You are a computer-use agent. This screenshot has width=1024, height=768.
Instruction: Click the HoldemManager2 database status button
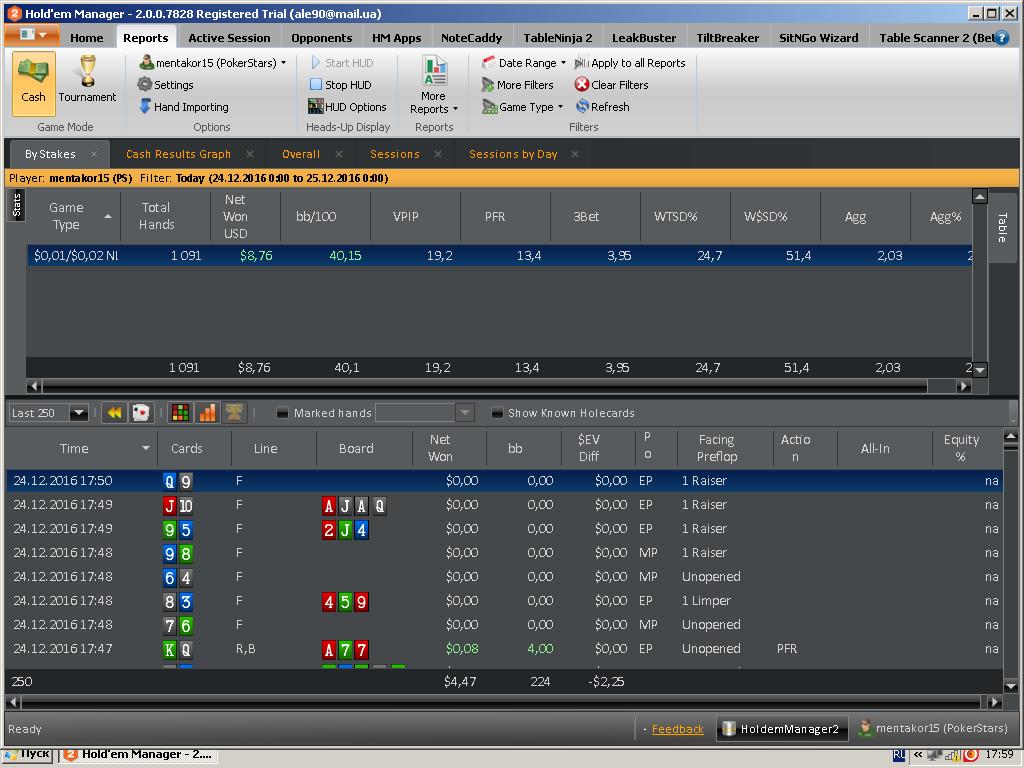[x=782, y=729]
